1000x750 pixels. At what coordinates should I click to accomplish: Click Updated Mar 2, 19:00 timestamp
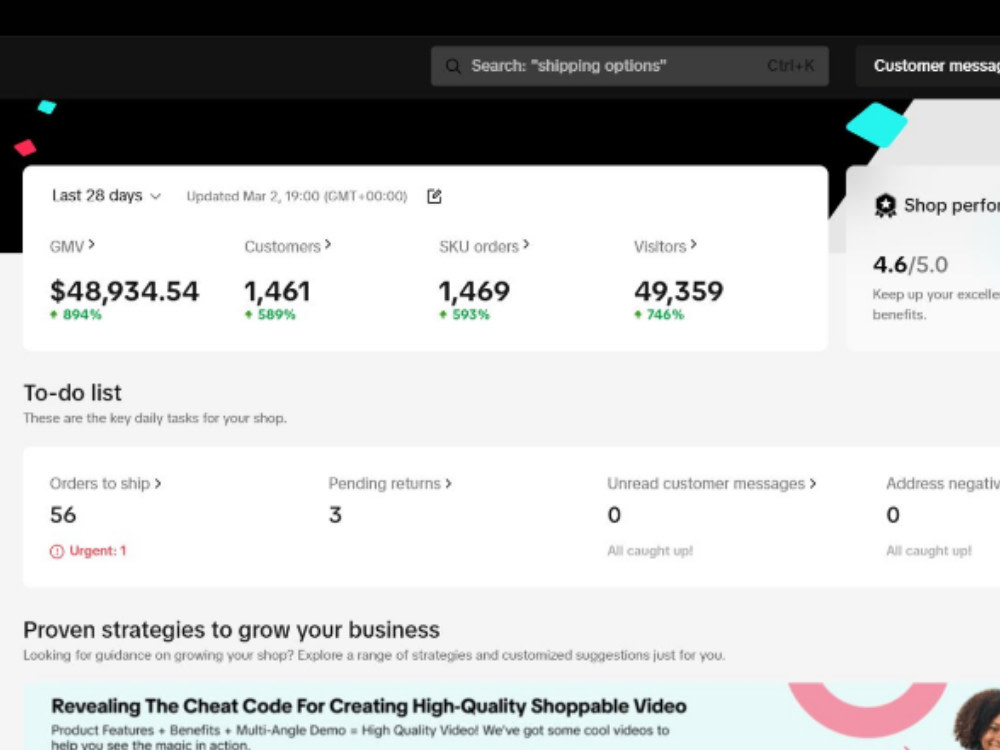(x=297, y=196)
